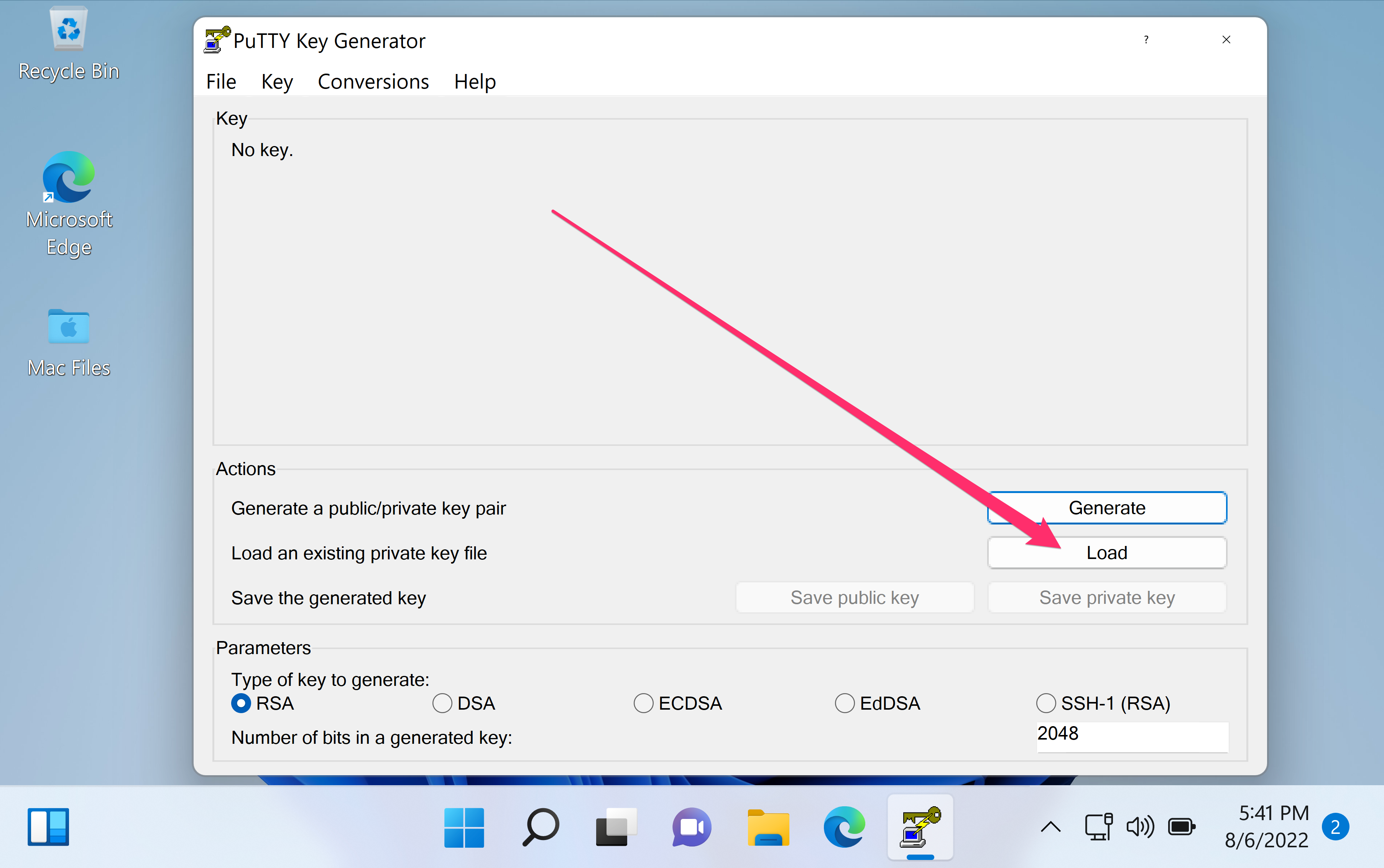Image resolution: width=1384 pixels, height=868 pixels.
Task: Open the Mac Files desktop folder
Action: click(x=69, y=343)
